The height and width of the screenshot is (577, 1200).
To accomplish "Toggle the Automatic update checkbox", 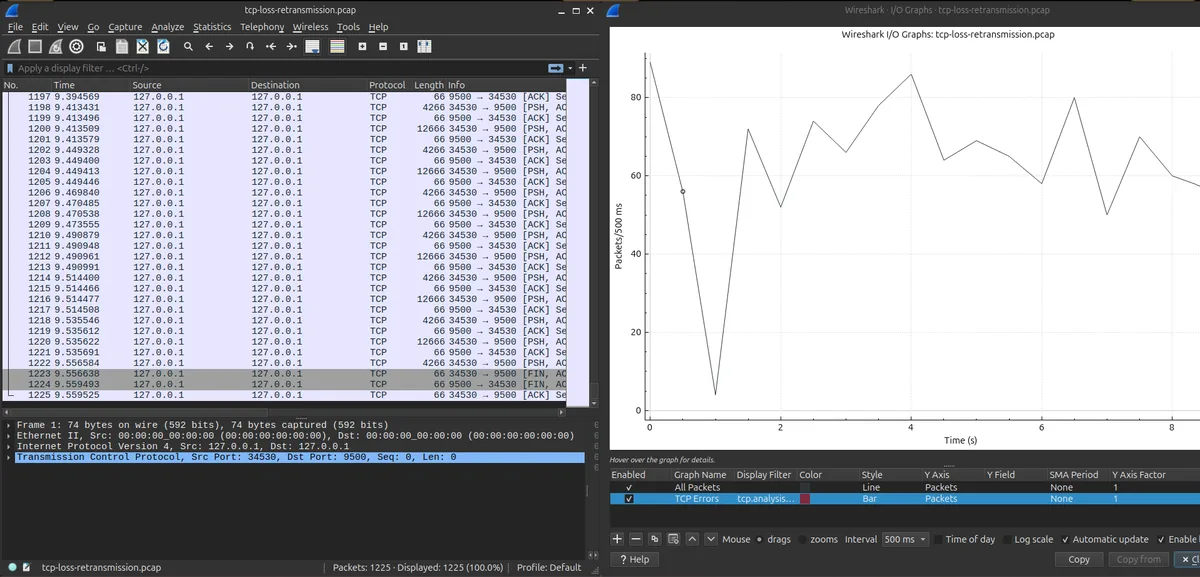I will pyautogui.click(x=1065, y=539).
